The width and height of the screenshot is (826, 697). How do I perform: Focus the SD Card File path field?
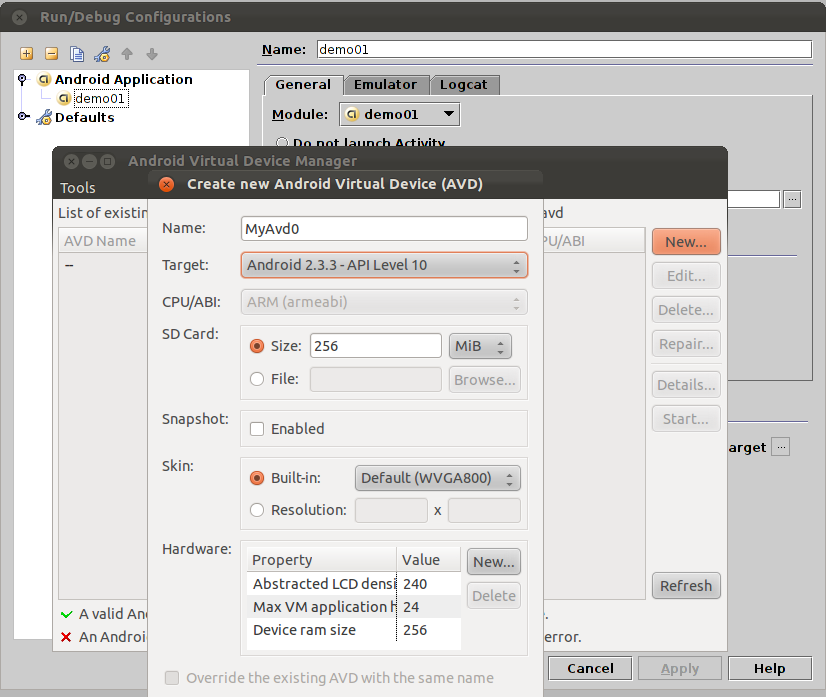coord(376,380)
